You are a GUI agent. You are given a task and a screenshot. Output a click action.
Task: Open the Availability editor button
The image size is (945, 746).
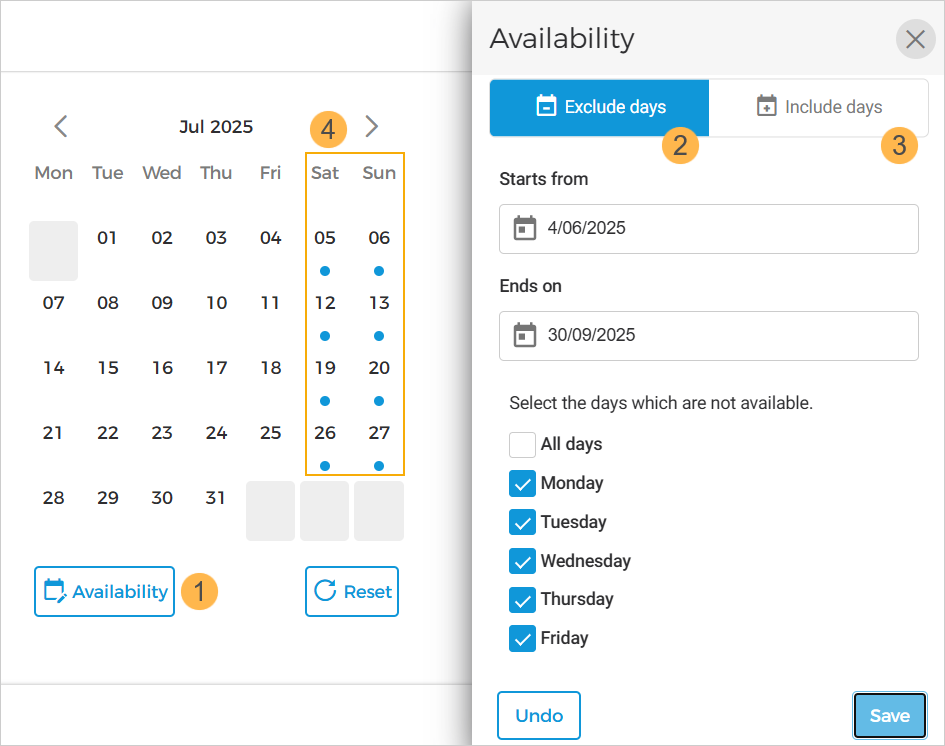[x=105, y=592]
